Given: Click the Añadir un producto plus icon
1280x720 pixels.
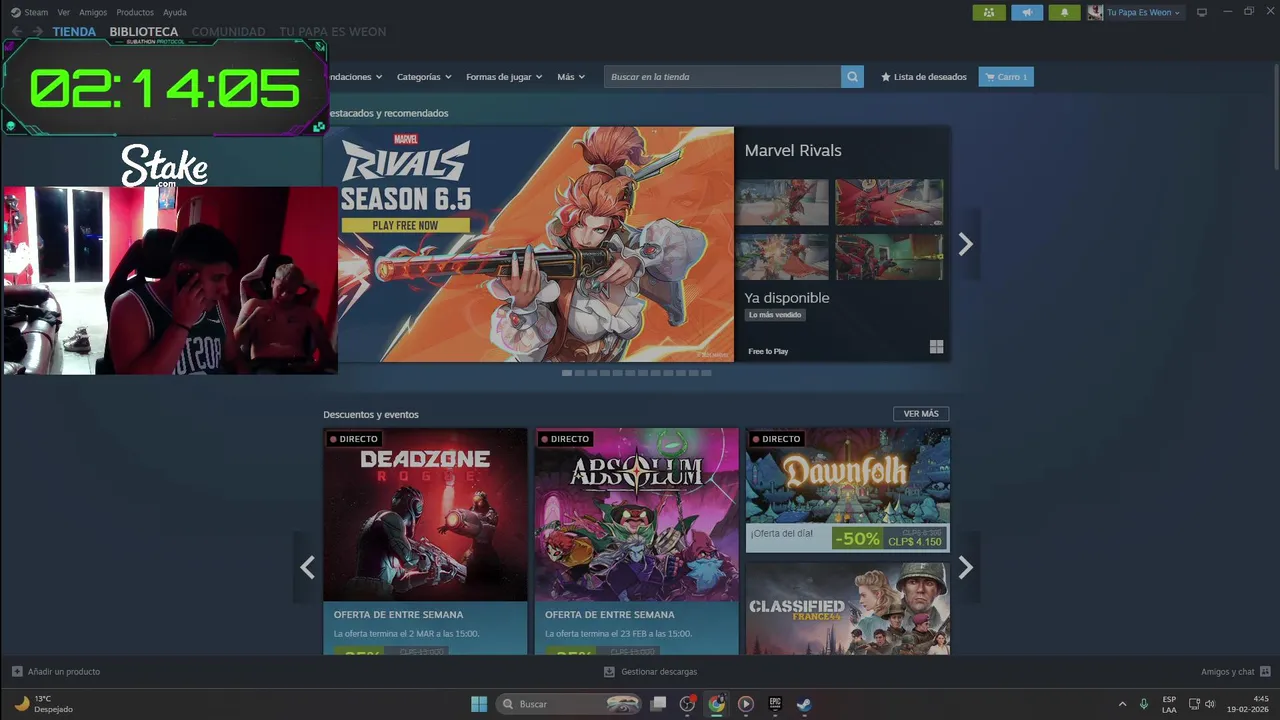Looking at the screenshot, I should (x=17, y=672).
